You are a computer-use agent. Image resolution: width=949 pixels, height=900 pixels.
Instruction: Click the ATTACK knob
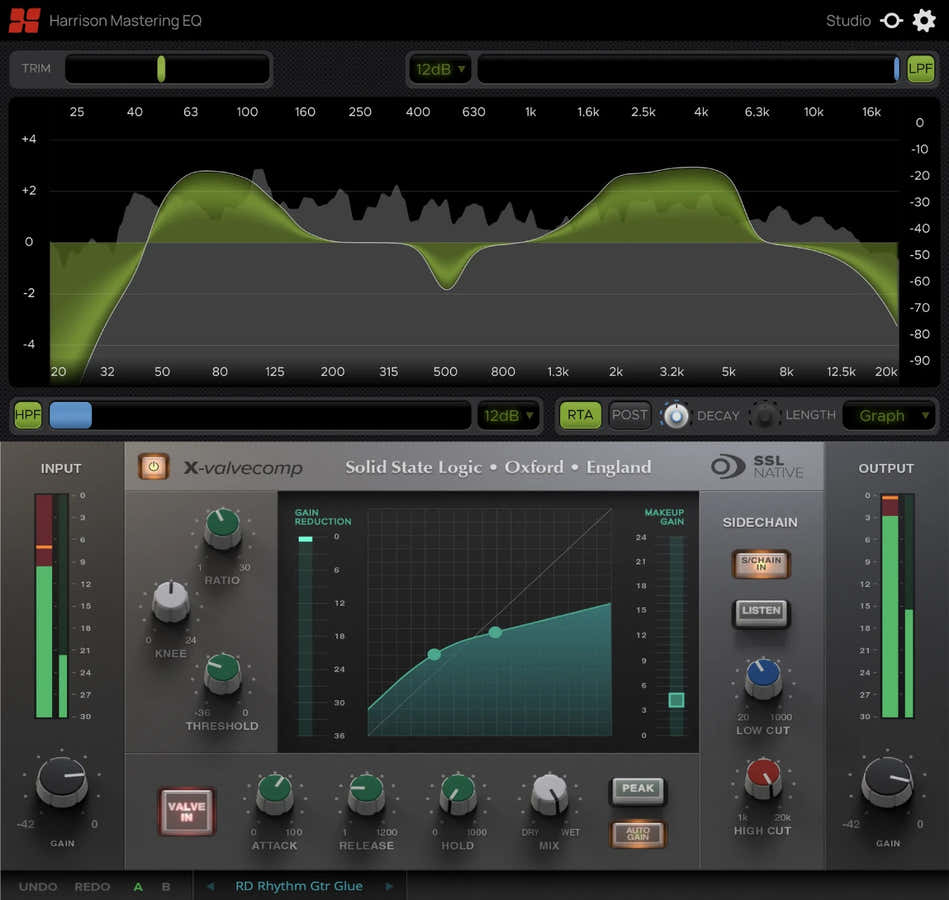click(x=275, y=793)
